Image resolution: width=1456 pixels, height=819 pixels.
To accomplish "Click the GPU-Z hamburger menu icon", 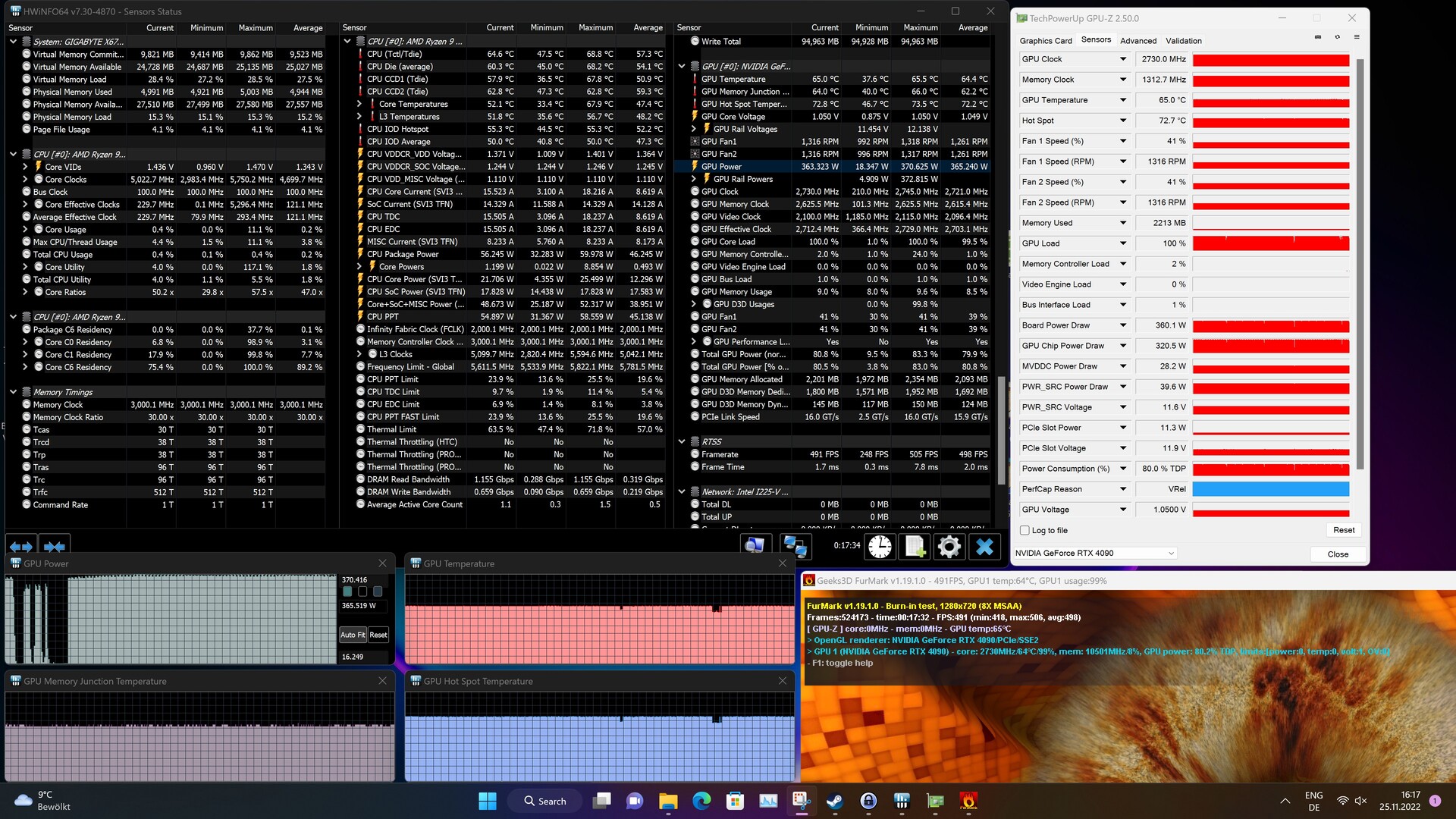I will [1357, 37].
